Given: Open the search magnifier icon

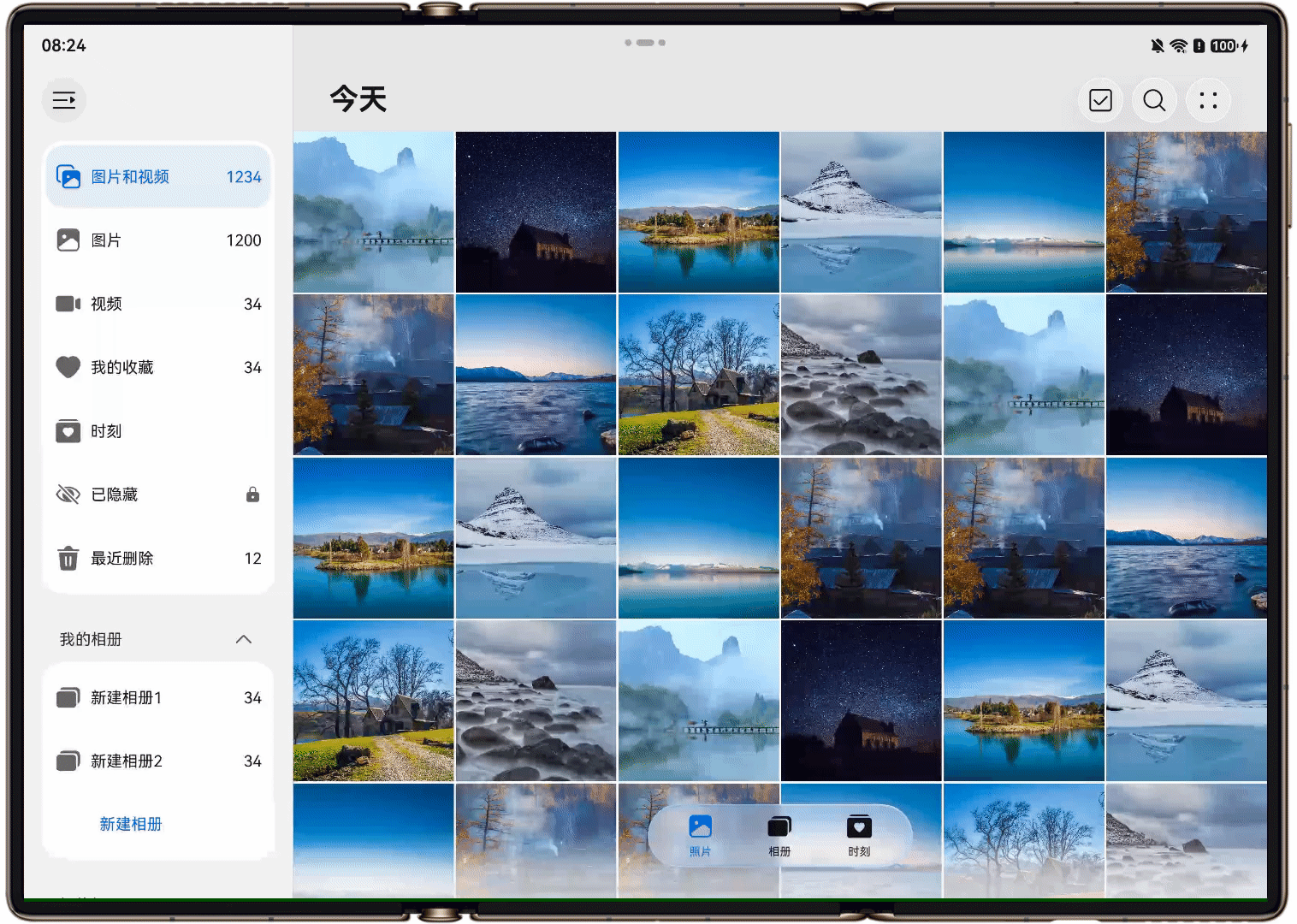Looking at the screenshot, I should point(1154,100).
